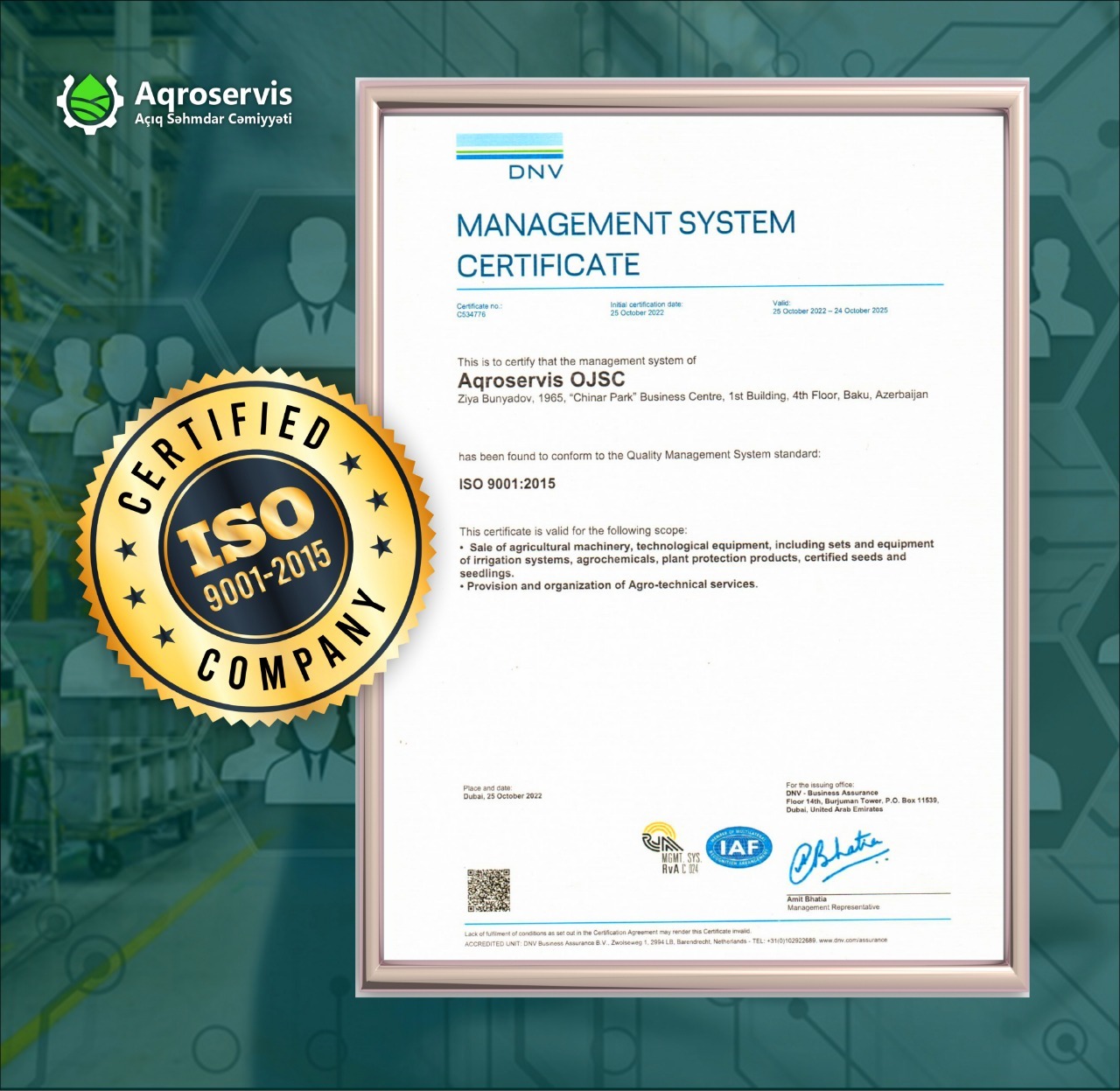Click the Amit Bhatia Management Representative name
The height and width of the screenshot is (1091, 1120).
pos(807,899)
